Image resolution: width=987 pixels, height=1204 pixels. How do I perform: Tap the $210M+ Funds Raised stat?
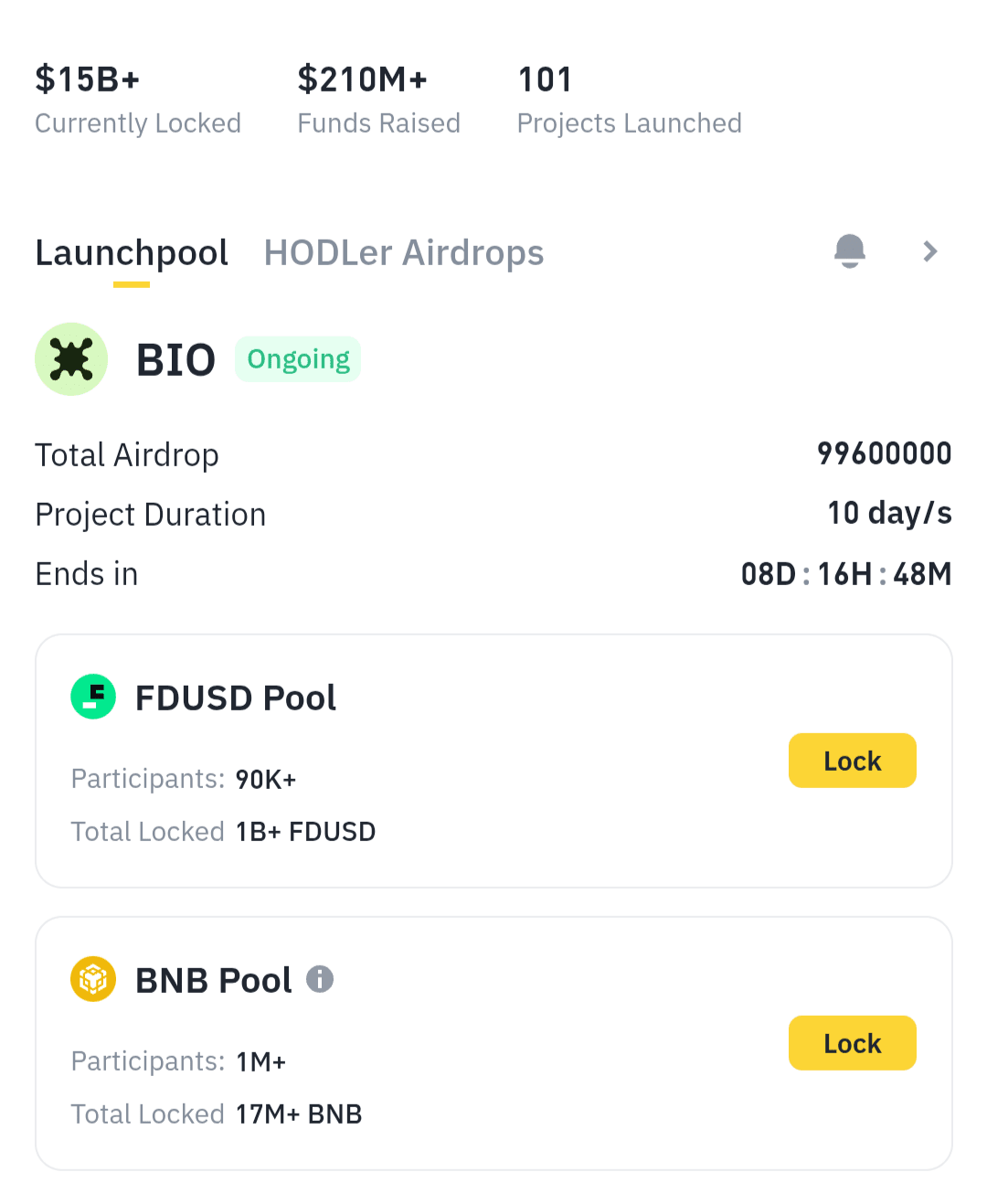pyautogui.click(x=378, y=99)
